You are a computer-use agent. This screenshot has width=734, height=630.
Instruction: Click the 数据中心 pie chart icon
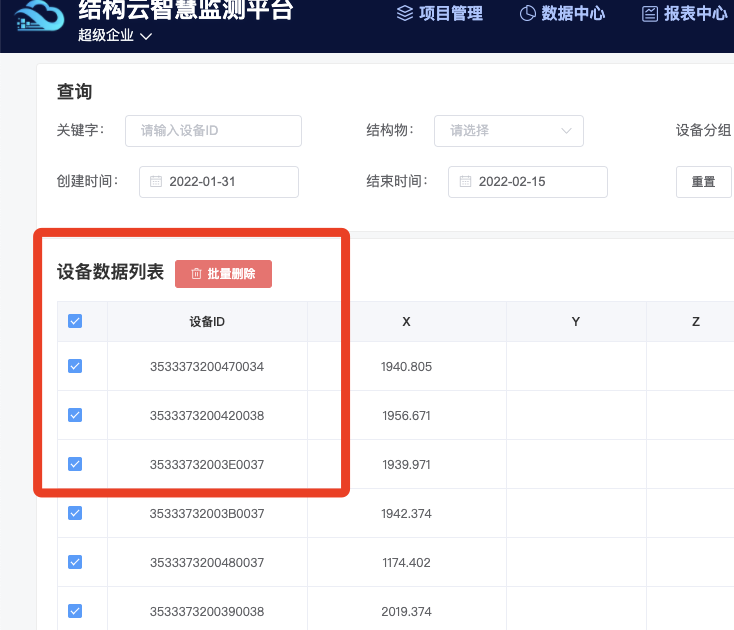[x=528, y=13]
